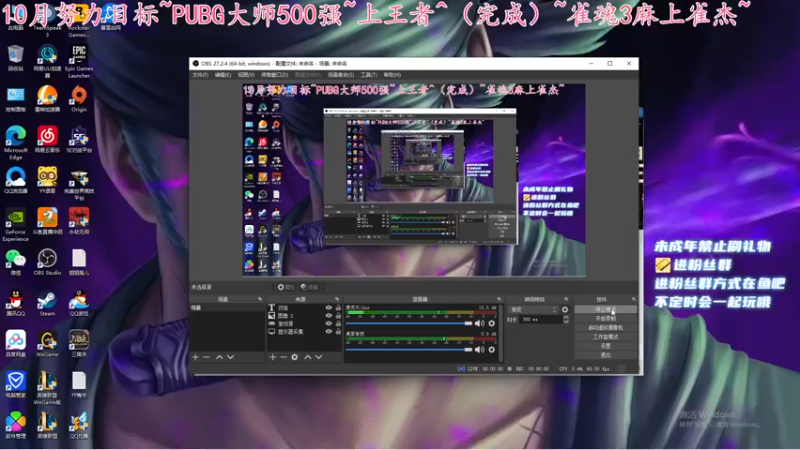Move the scene down in Scenes panel
This screenshot has height=450, width=800.
pos(230,357)
